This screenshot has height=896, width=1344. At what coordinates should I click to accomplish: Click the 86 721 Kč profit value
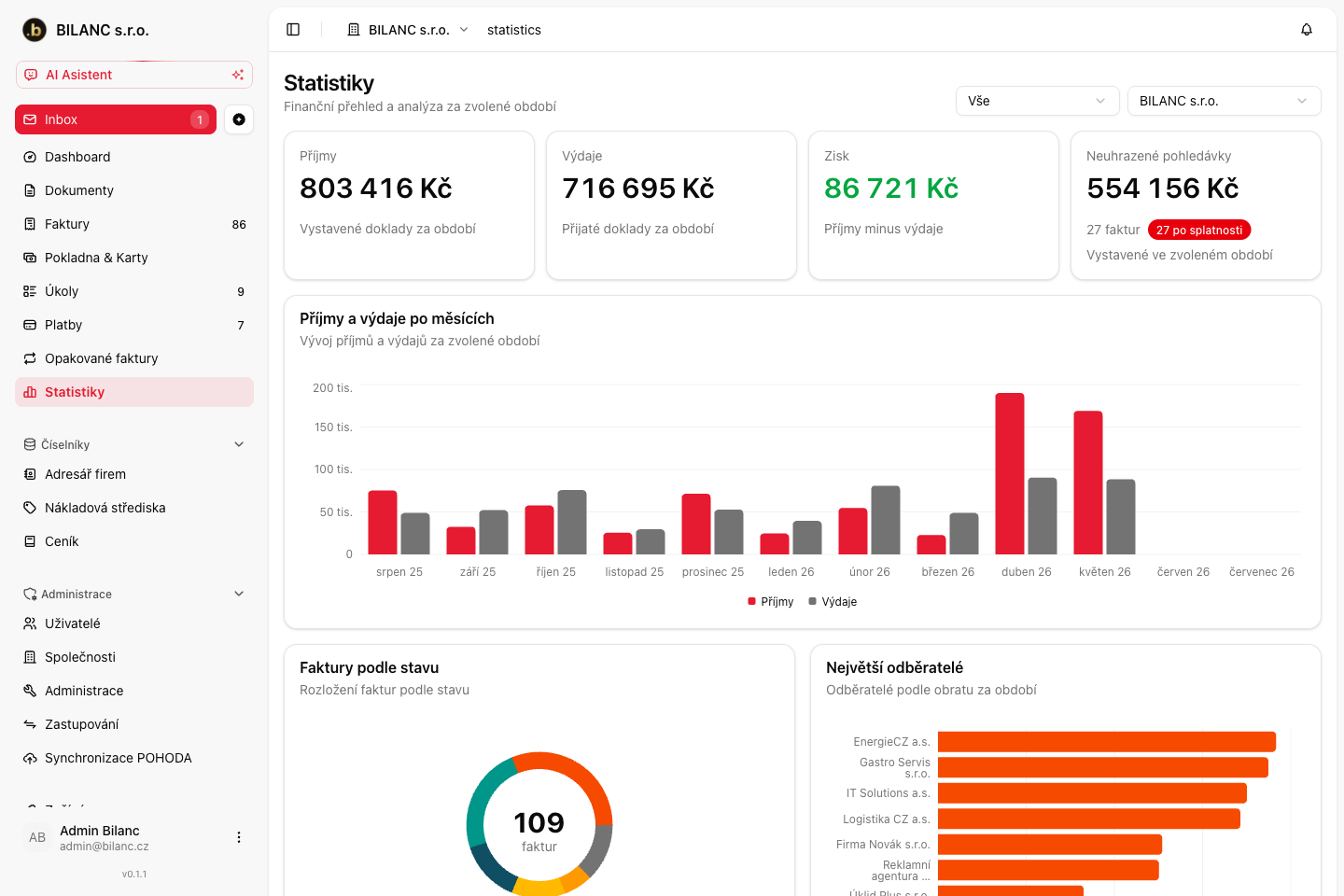coord(891,189)
